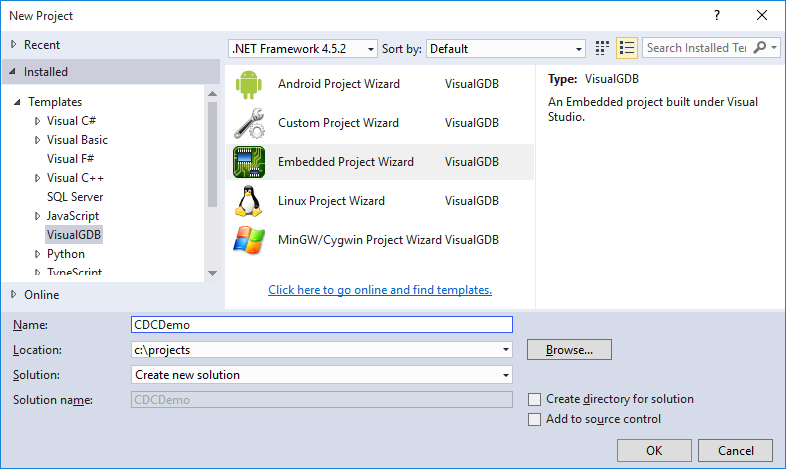Cancel the New Project dialog

click(735, 450)
